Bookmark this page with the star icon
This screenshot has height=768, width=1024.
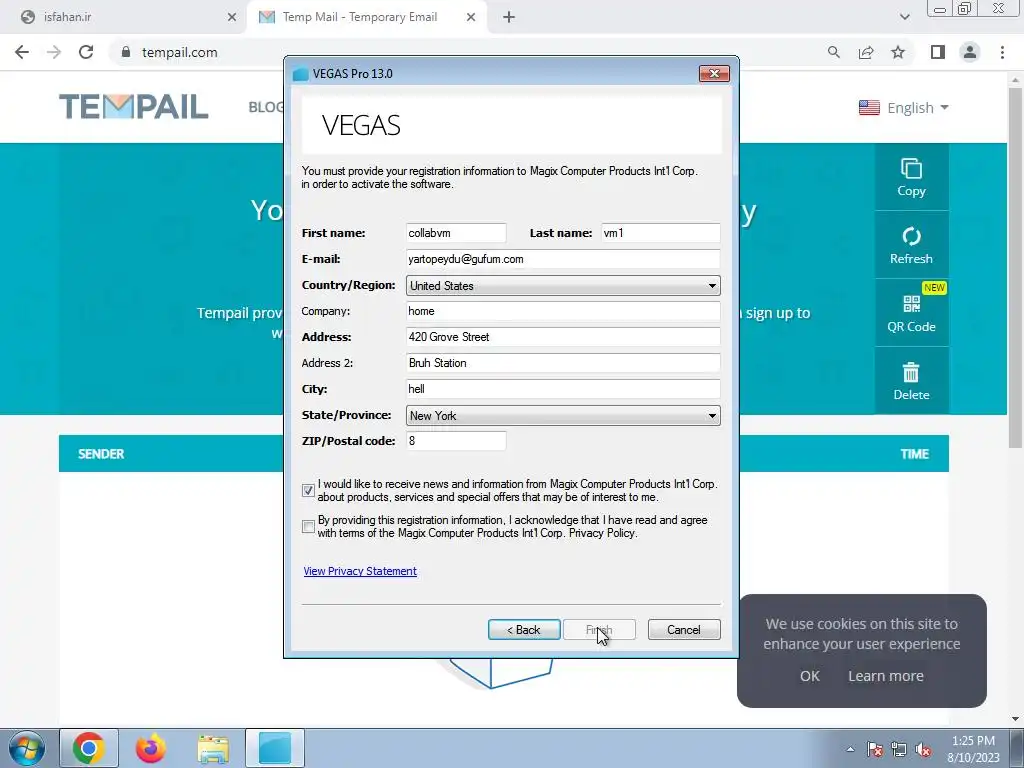(x=898, y=52)
